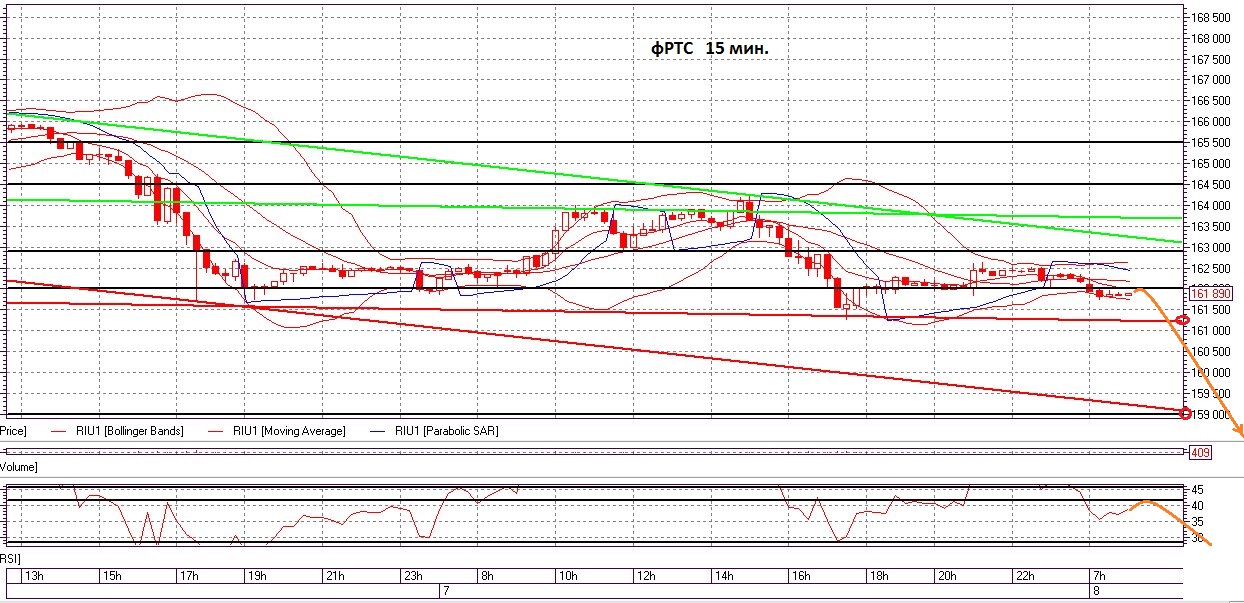
Task: Click the 166 500 price axis label
Action: (x=1211, y=101)
